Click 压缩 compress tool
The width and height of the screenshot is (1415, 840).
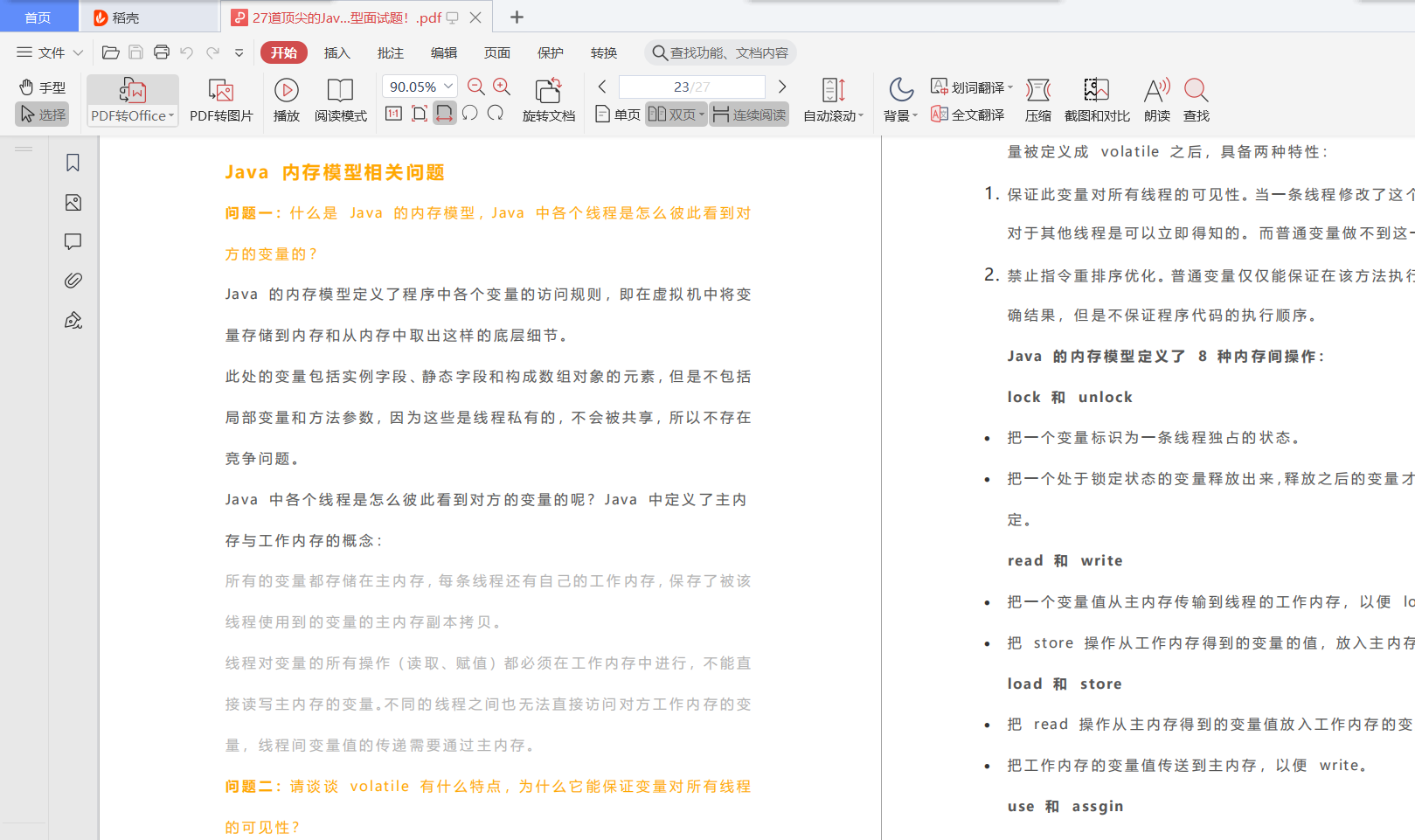pyautogui.click(x=1038, y=101)
